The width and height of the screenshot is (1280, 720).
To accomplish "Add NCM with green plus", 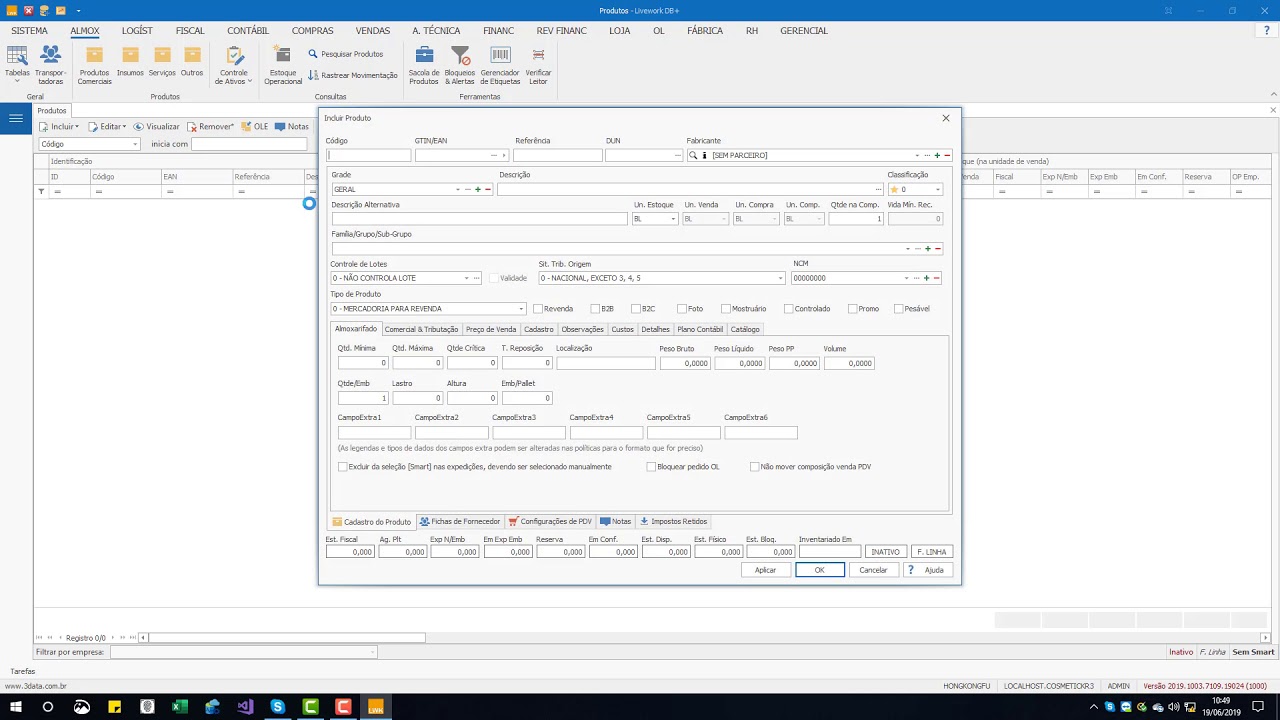I will 927,278.
